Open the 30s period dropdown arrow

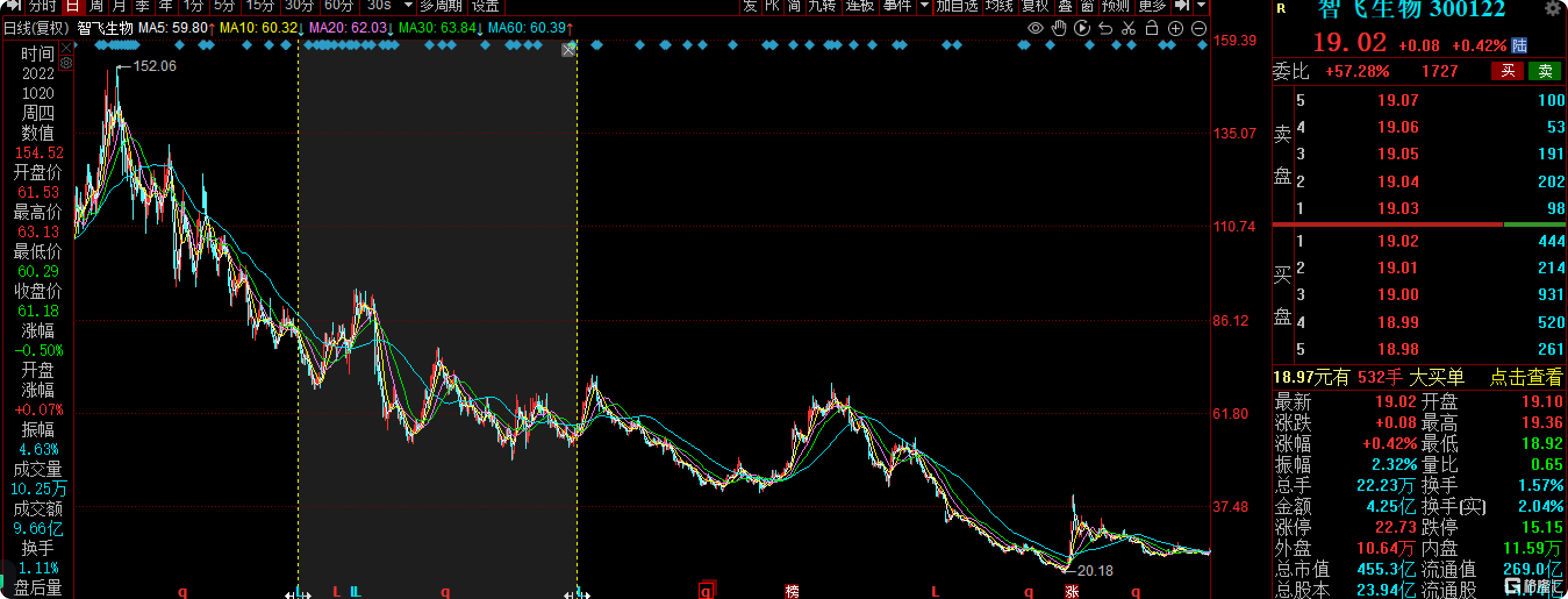click(x=409, y=5)
